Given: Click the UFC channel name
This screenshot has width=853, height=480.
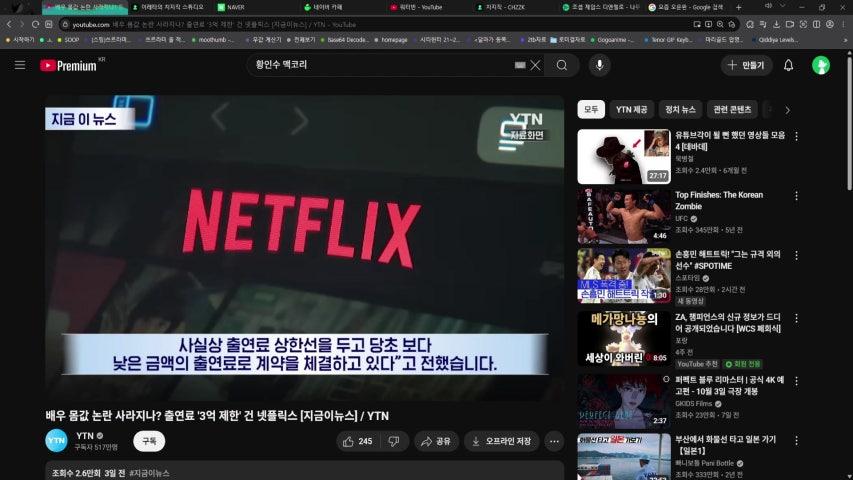Looking at the screenshot, I should pyautogui.click(x=682, y=219).
